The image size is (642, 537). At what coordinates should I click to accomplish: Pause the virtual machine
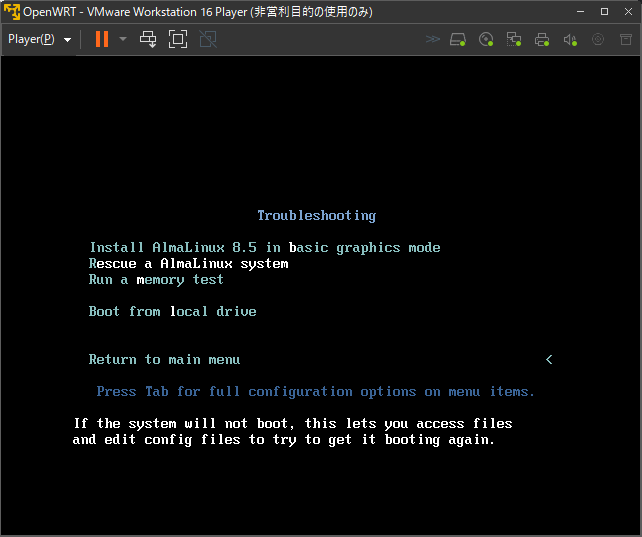[x=102, y=39]
